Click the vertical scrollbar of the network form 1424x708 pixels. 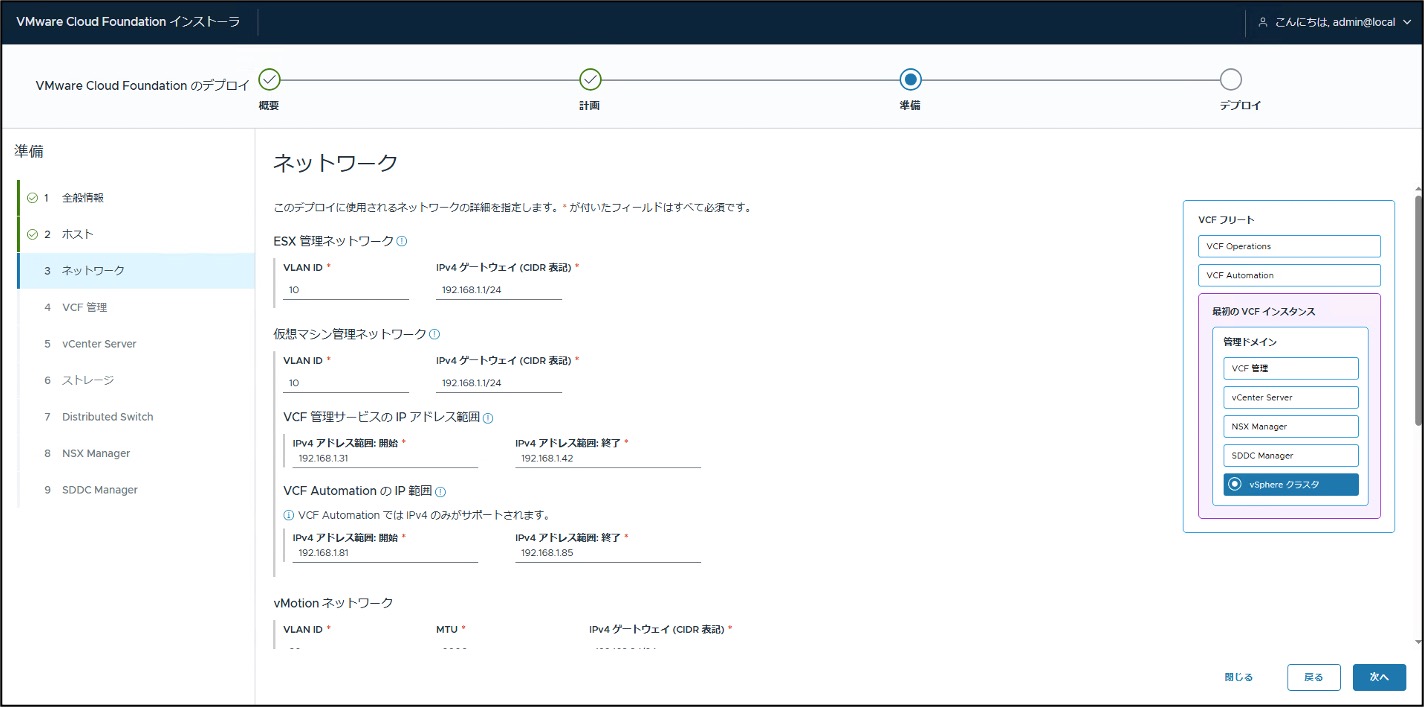point(1418,309)
